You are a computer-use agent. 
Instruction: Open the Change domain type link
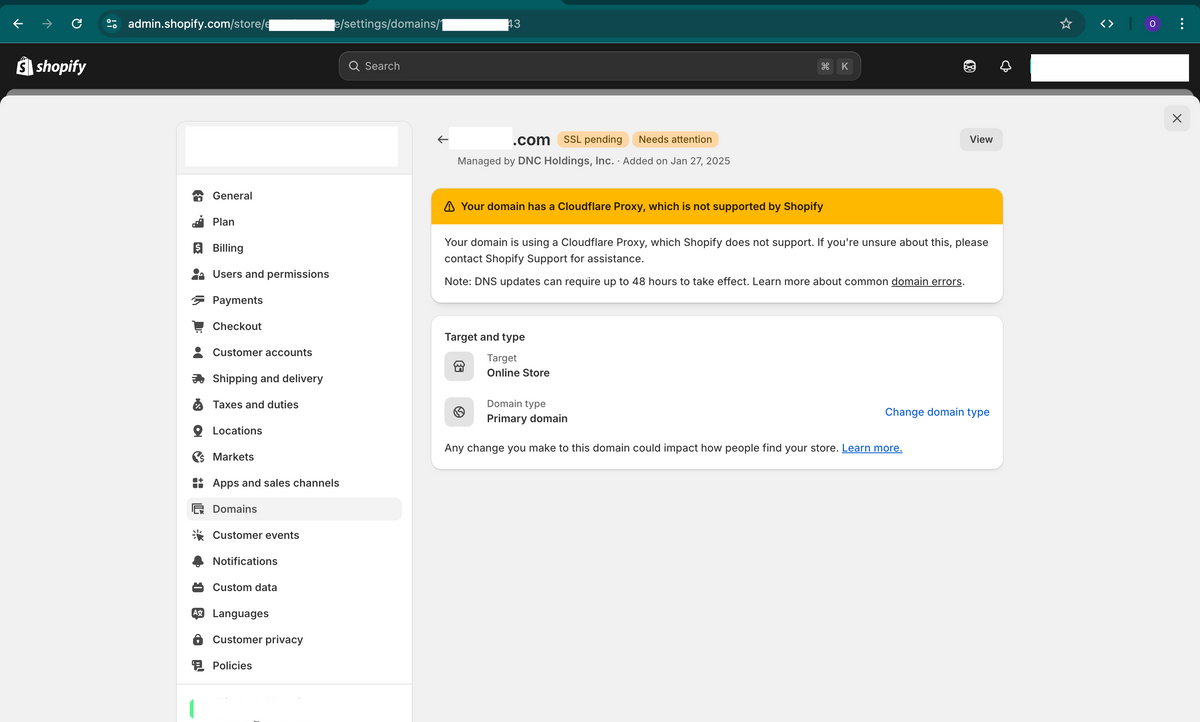point(937,411)
